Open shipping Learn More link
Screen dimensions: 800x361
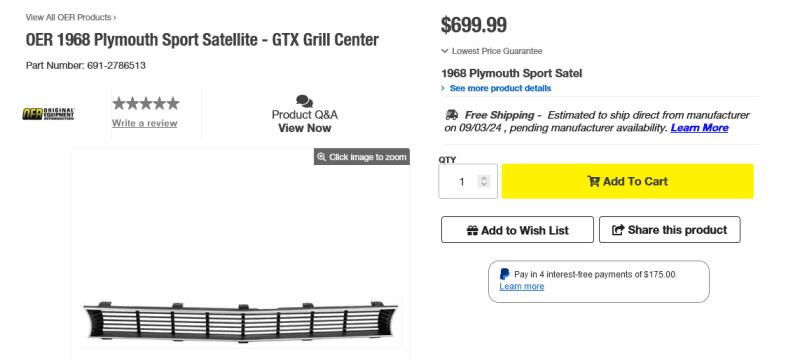699,127
